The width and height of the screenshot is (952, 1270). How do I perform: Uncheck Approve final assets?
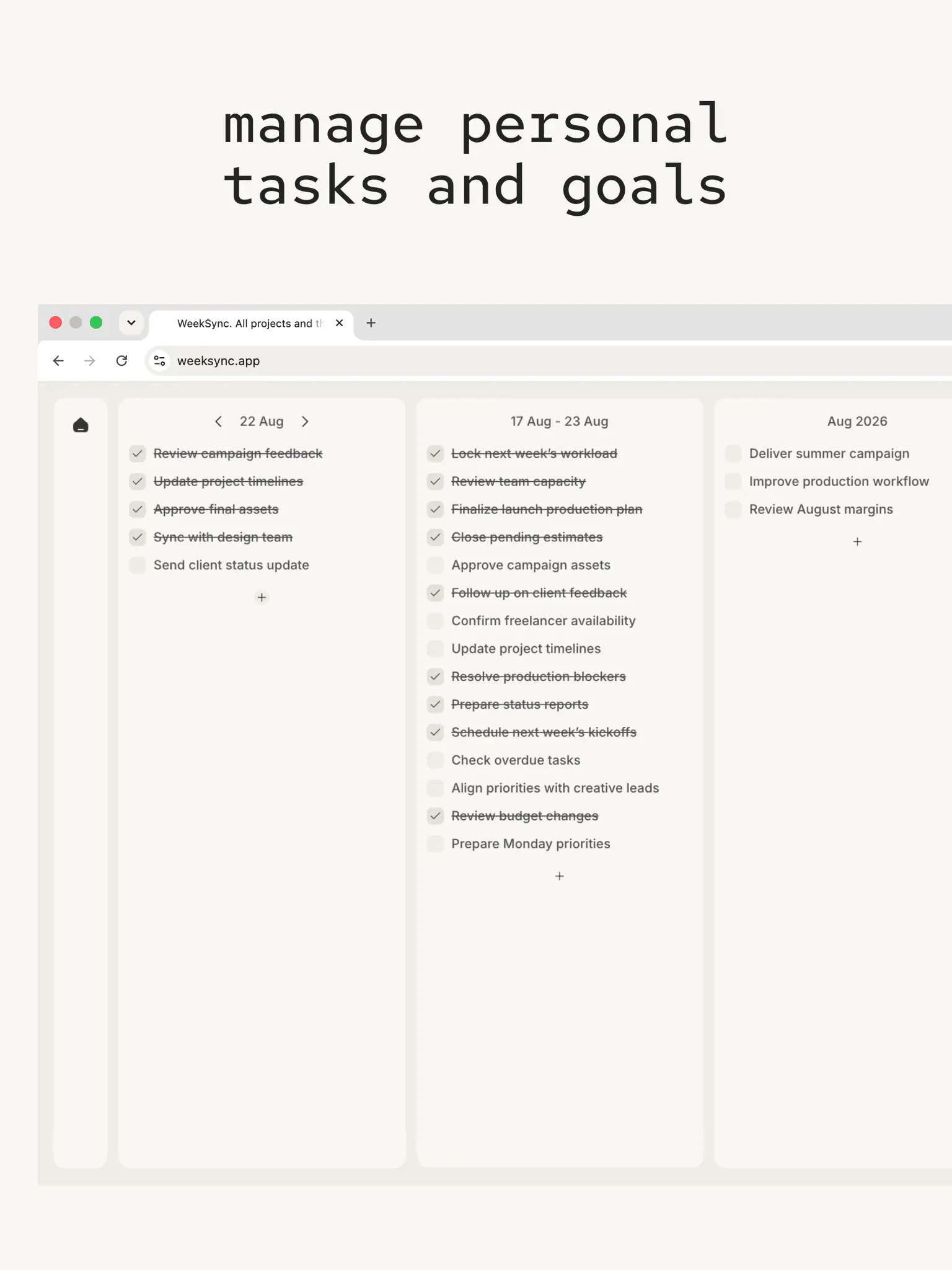pyautogui.click(x=138, y=509)
